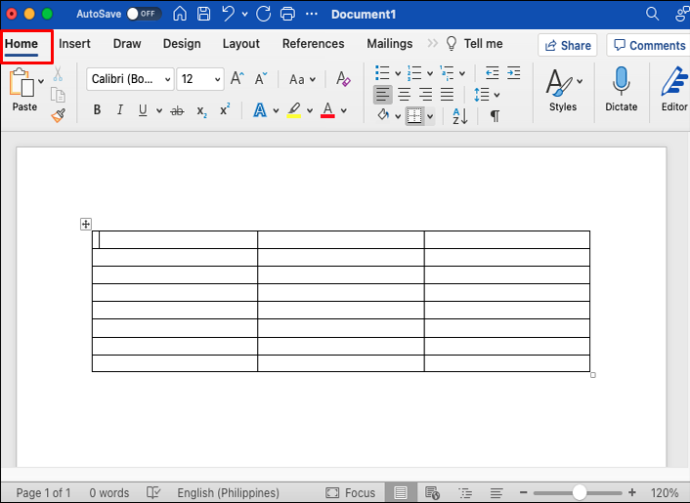
Task: Open the References tab
Action: pyautogui.click(x=313, y=44)
